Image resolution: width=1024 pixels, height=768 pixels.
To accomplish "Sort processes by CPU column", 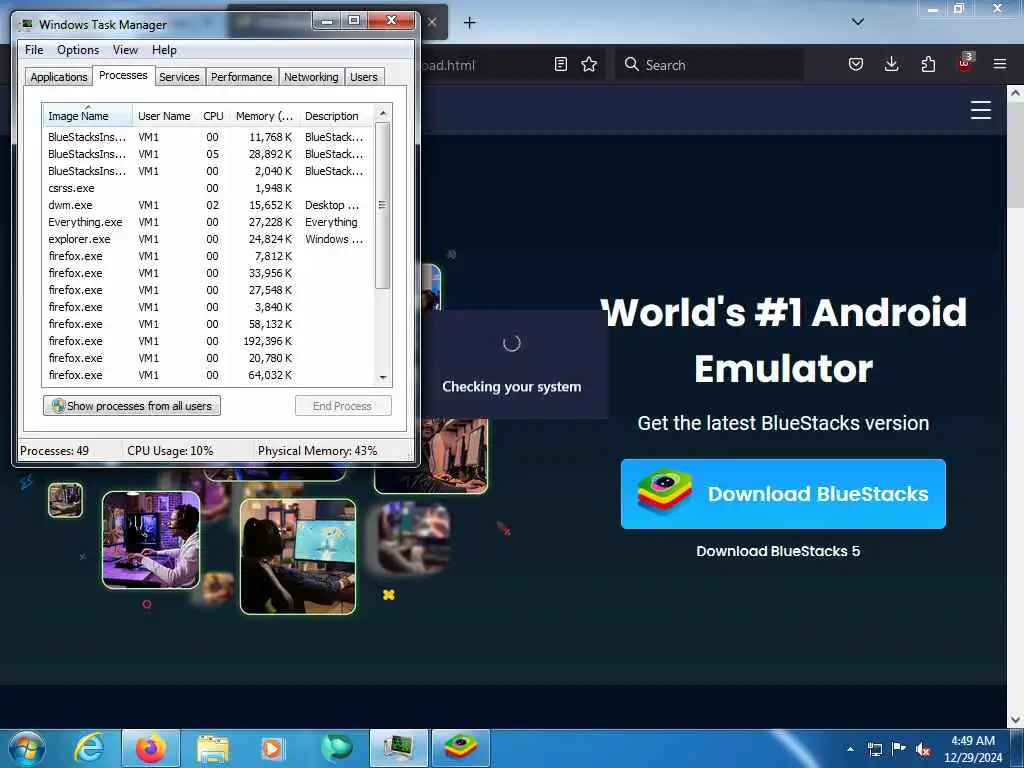I will pyautogui.click(x=213, y=116).
